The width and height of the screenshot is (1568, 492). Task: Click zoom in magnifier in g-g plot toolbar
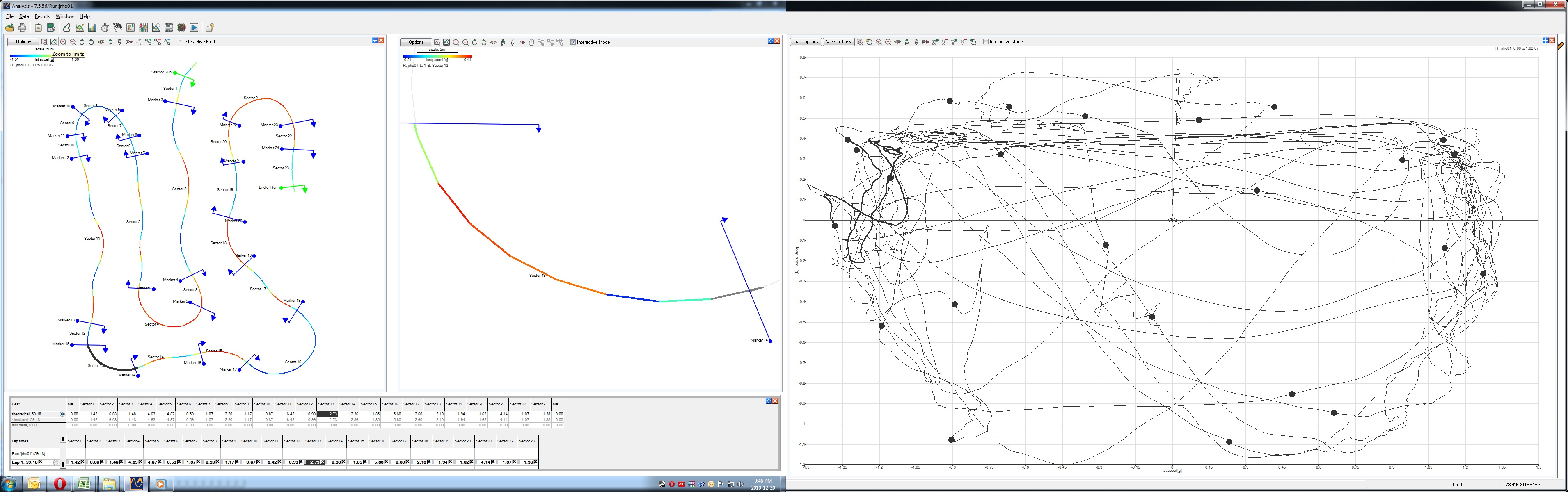tap(878, 42)
